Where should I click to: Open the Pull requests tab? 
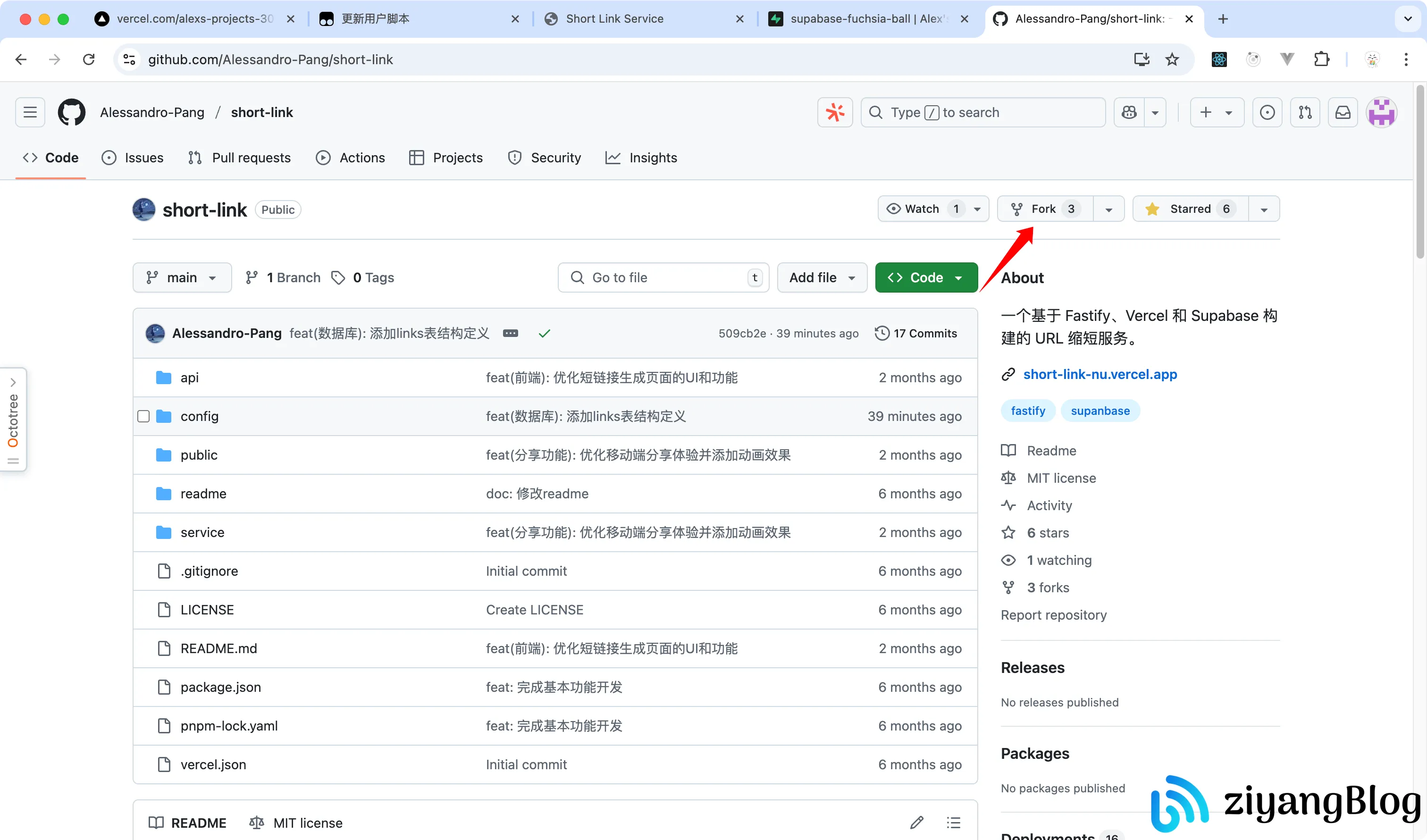(239, 158)
